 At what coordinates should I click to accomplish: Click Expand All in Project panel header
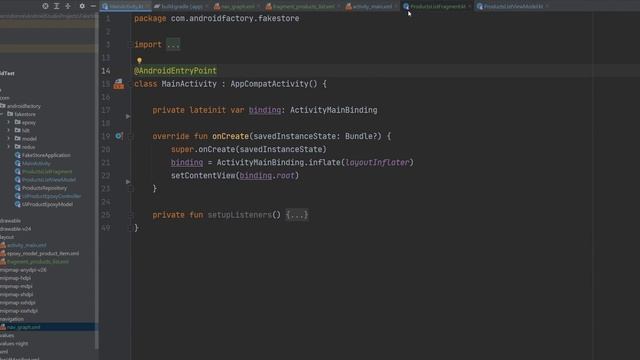click(x=57, y=6)
